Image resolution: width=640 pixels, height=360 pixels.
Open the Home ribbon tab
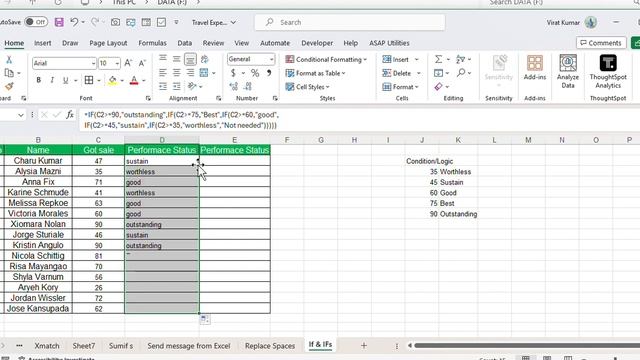[14, 43]
